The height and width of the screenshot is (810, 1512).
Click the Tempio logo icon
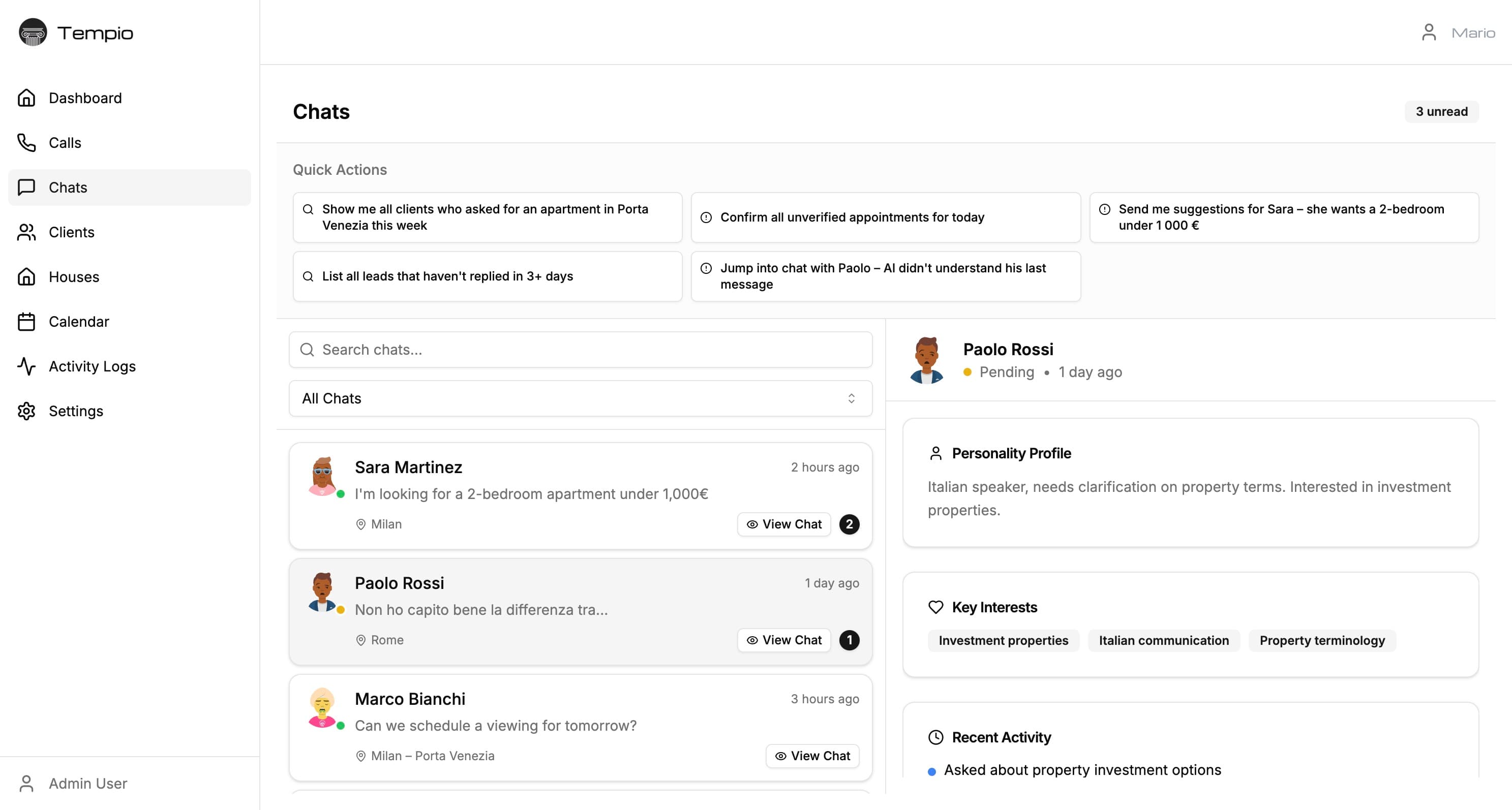pyautogui.click(x=33, y=32)
